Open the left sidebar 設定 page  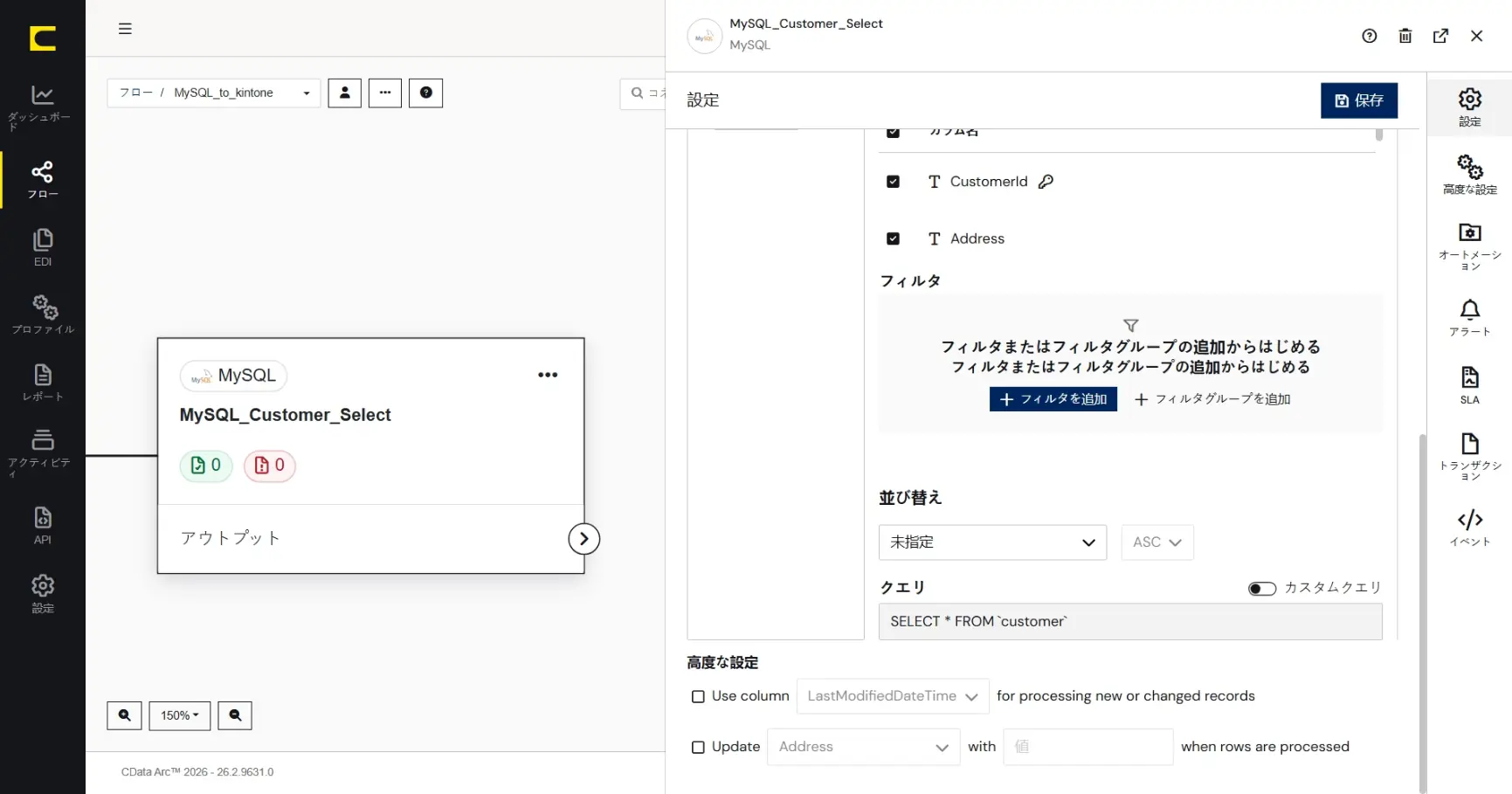[42, 594]
